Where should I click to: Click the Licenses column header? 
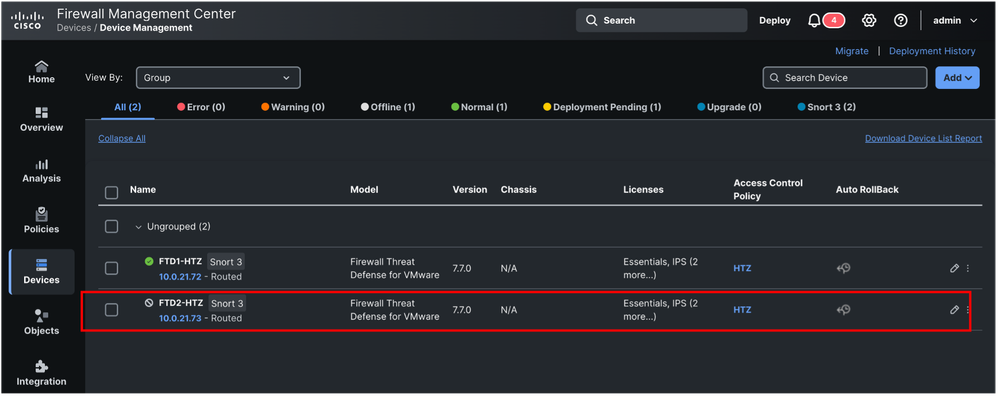pyautogui.click(x=643, y=190)
